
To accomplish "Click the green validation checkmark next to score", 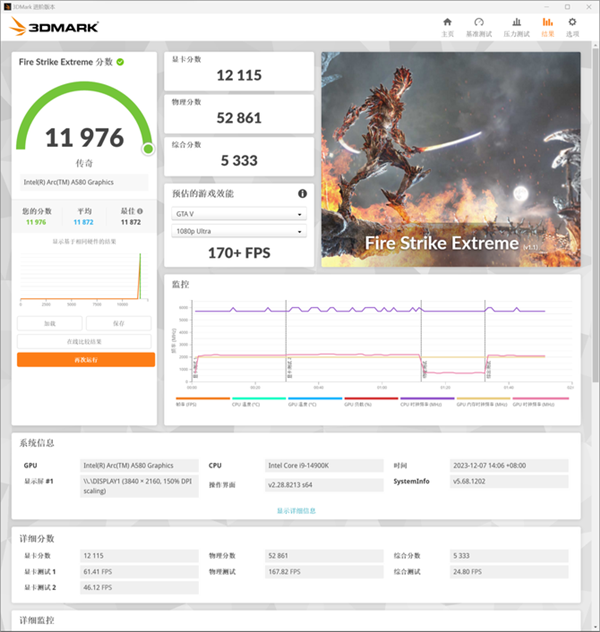I will click(x=120, y=62).
